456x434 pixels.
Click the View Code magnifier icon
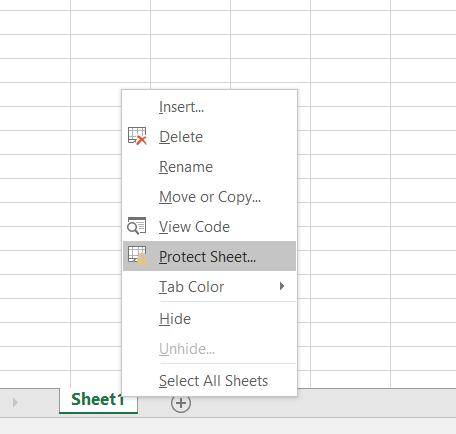coord(137,226)
